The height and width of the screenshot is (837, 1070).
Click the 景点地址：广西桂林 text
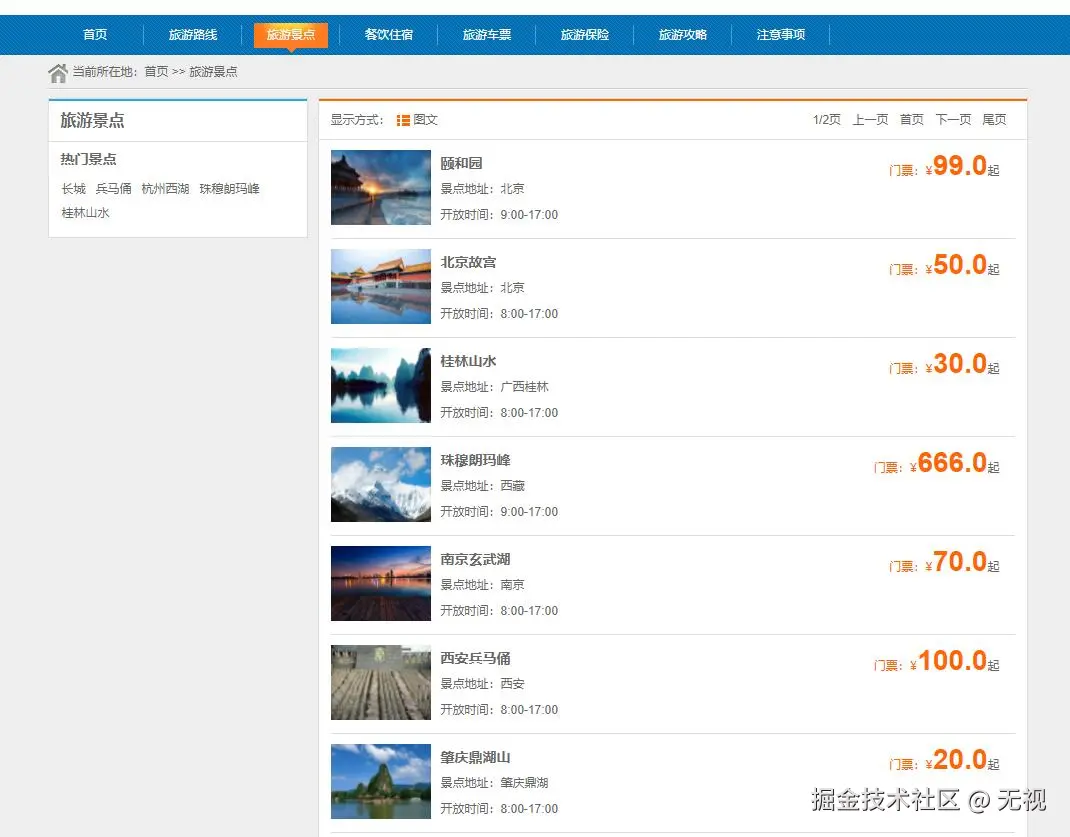[495, 387]
